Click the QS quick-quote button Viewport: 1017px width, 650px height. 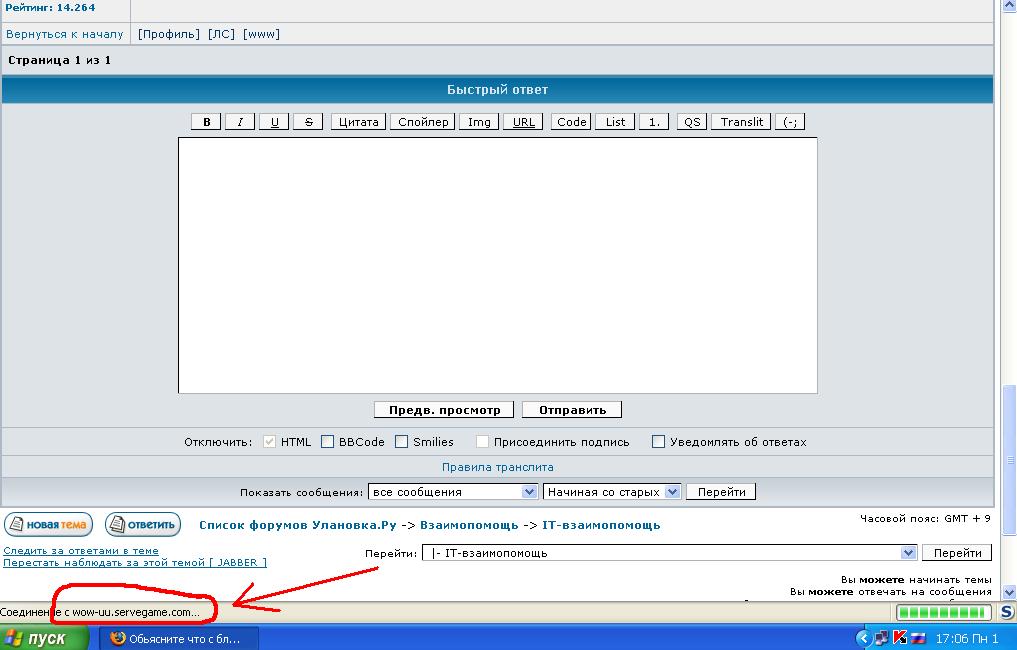pyautogui.click(x=692, y=122)
